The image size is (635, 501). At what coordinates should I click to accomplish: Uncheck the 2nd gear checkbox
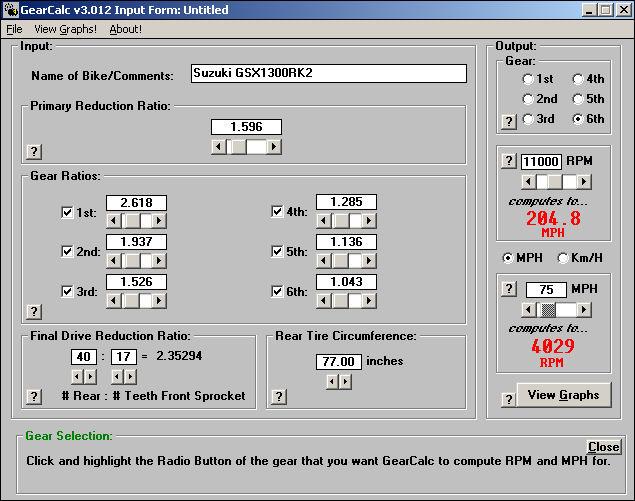pyautogui.click(x=67, y=252)
